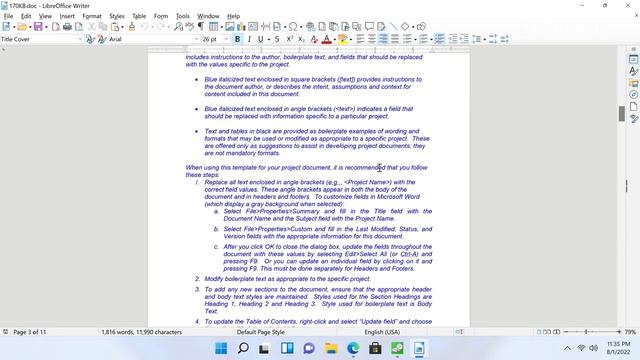640x360 pixels.
Task: Click the Default Page Style status field
Action: 260,332
